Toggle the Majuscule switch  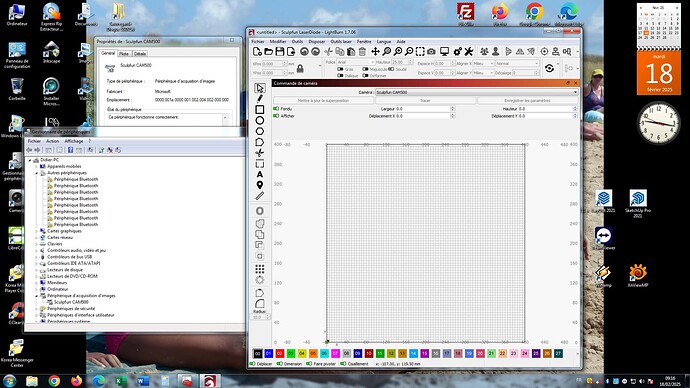click(x=365, y=69)
